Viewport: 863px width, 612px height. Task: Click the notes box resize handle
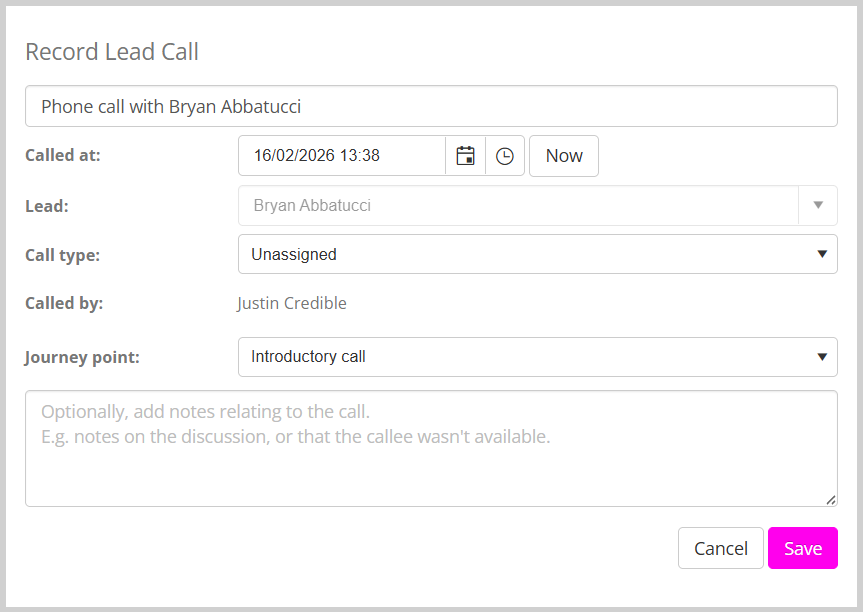click(x=831, y=500)
